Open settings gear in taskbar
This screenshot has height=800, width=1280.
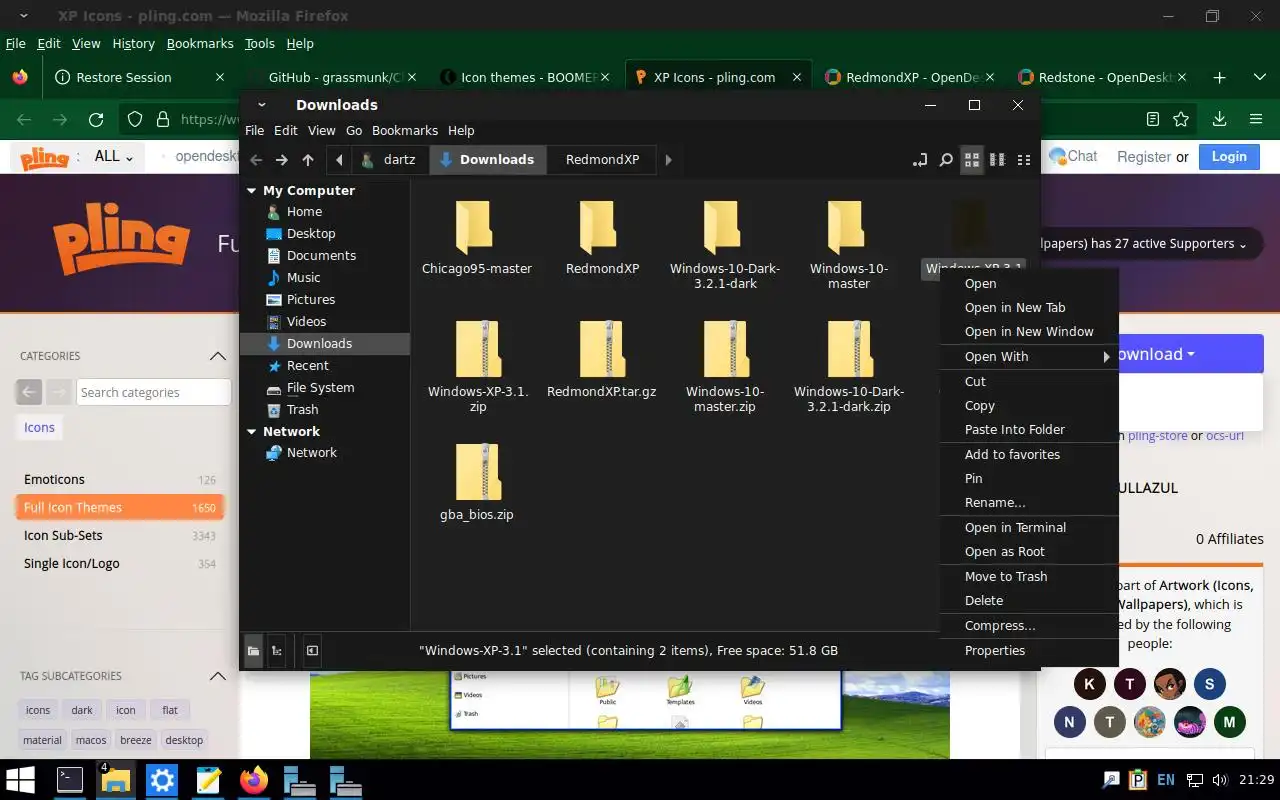pos(162,780)
